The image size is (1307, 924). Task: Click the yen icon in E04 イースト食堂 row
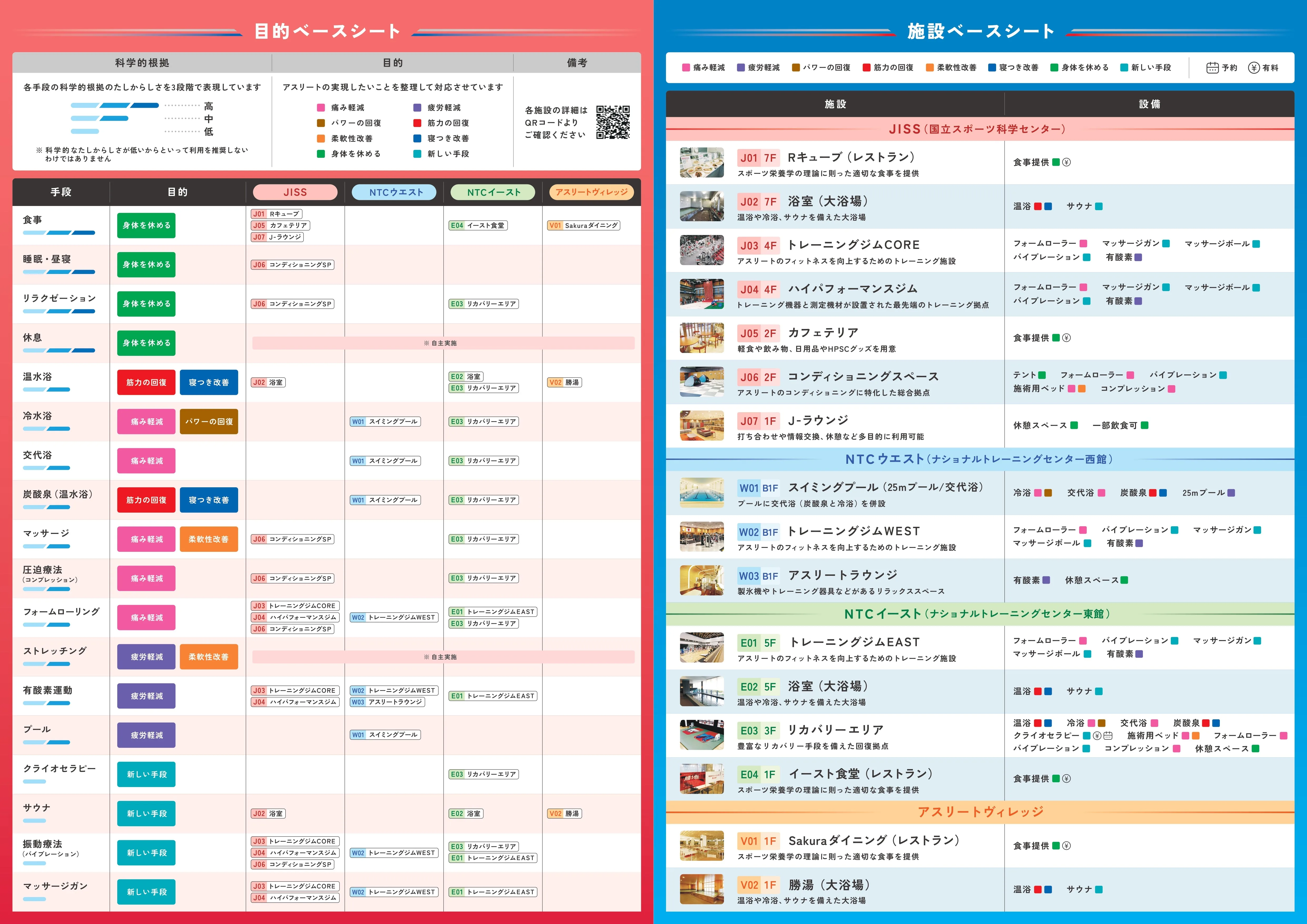(x=1066, y=778)
